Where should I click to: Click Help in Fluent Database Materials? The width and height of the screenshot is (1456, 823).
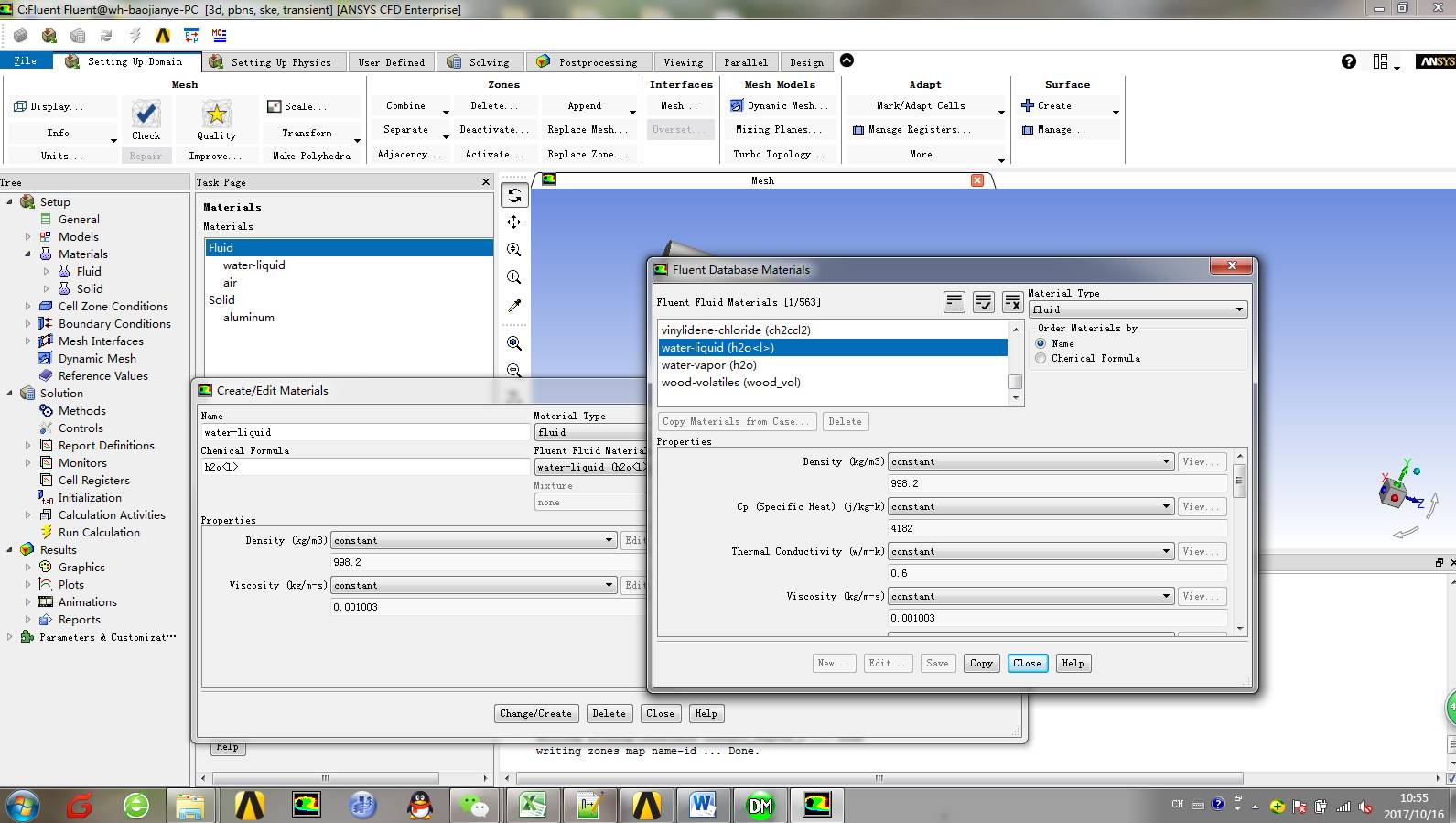point(1073,663)
